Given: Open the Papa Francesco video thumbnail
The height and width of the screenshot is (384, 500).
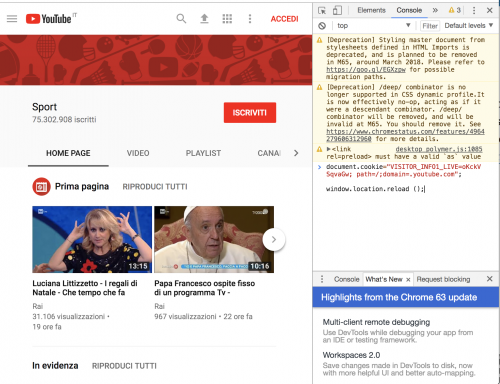Looking at the screenshot, I should pyautogui.click(x=214, y=239).
